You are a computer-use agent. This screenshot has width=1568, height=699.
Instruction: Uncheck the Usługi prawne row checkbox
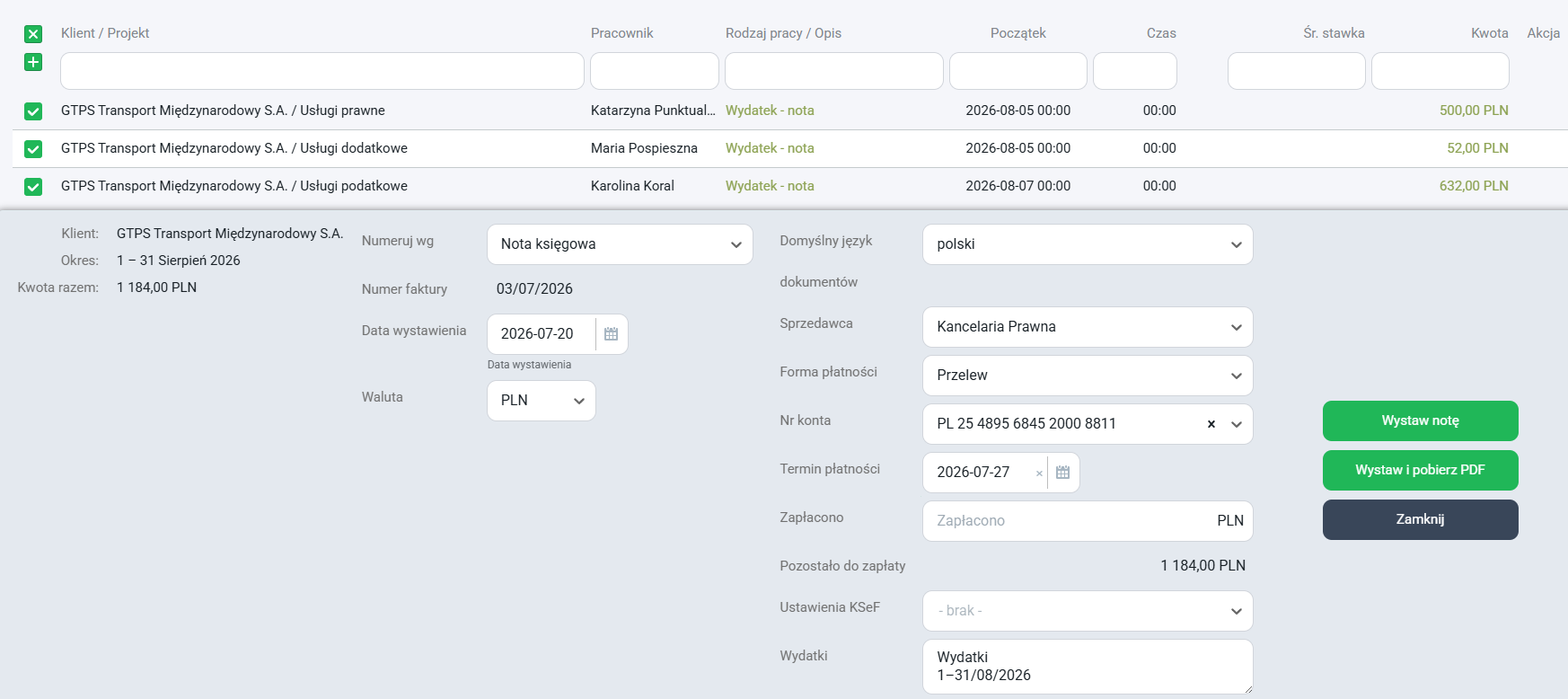(x=33, y=111)
